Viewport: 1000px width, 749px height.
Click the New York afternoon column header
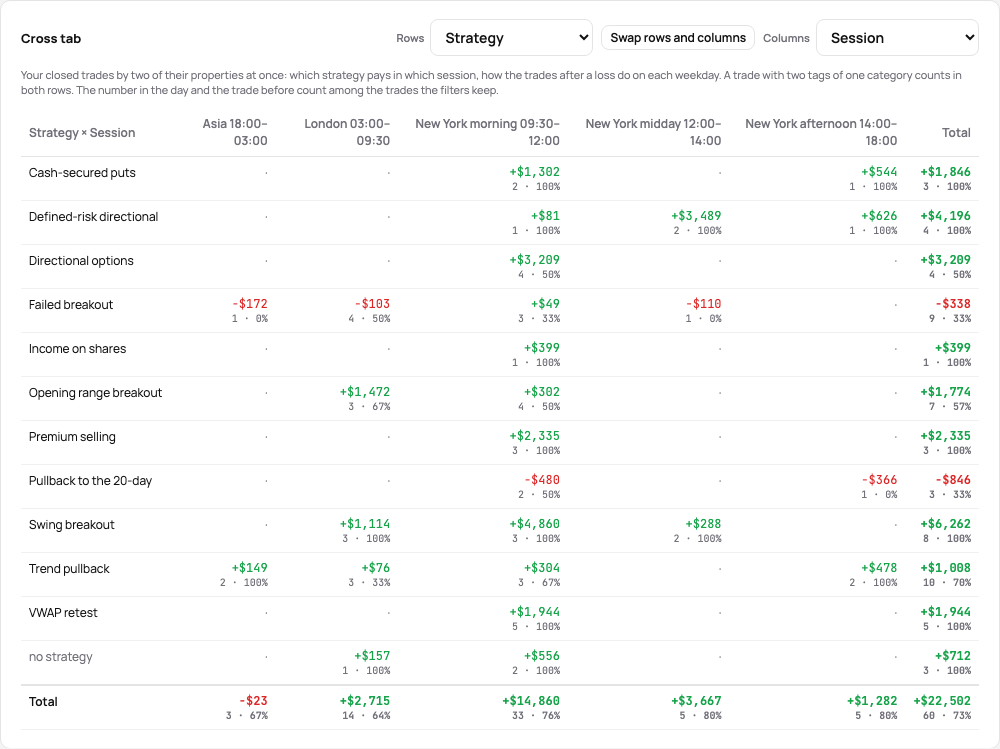tap(821, 132)
